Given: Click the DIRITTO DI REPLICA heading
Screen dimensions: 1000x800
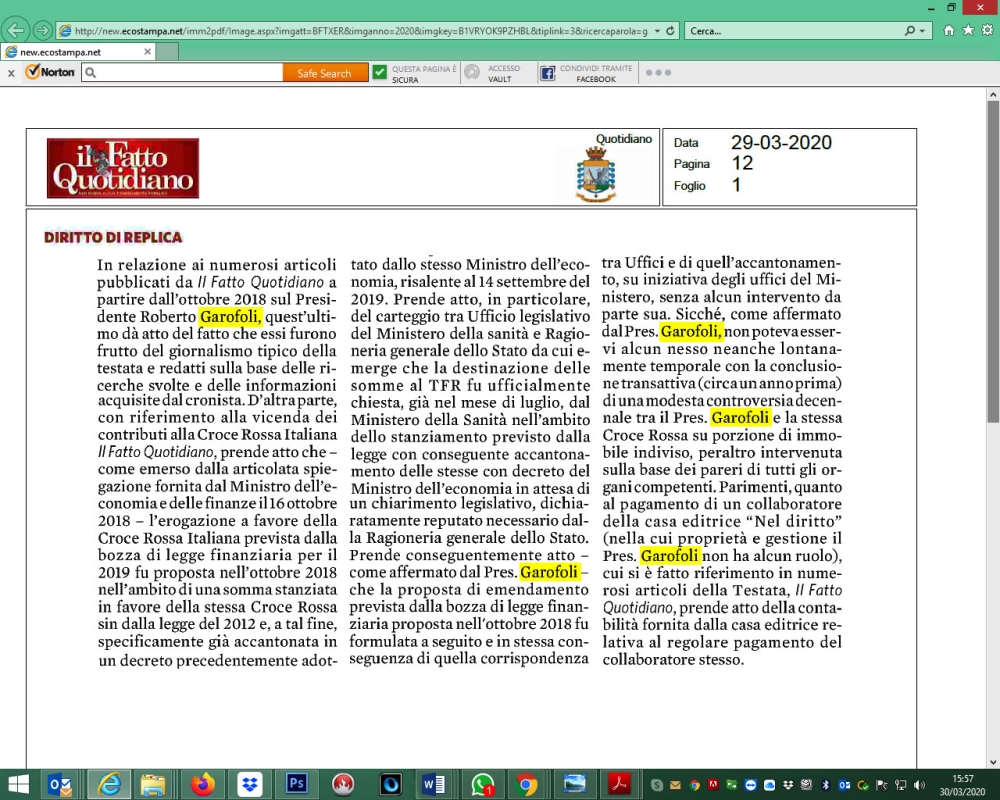Looking at the screenshot, I should (113, 237).
